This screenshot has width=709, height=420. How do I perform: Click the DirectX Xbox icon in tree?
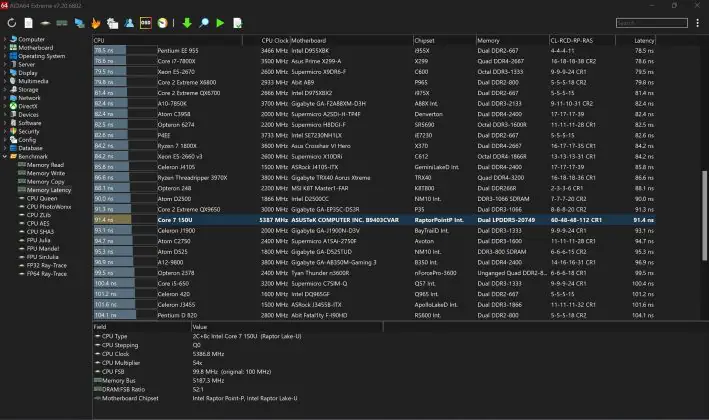14,106
